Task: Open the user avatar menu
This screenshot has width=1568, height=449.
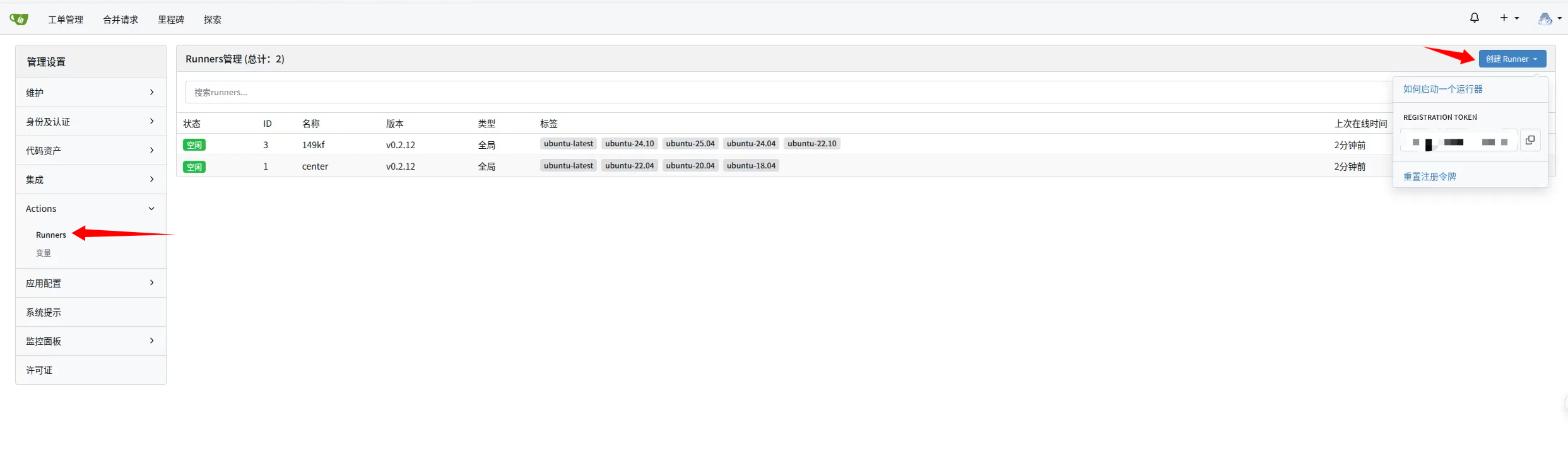Action: point(1549,19)
